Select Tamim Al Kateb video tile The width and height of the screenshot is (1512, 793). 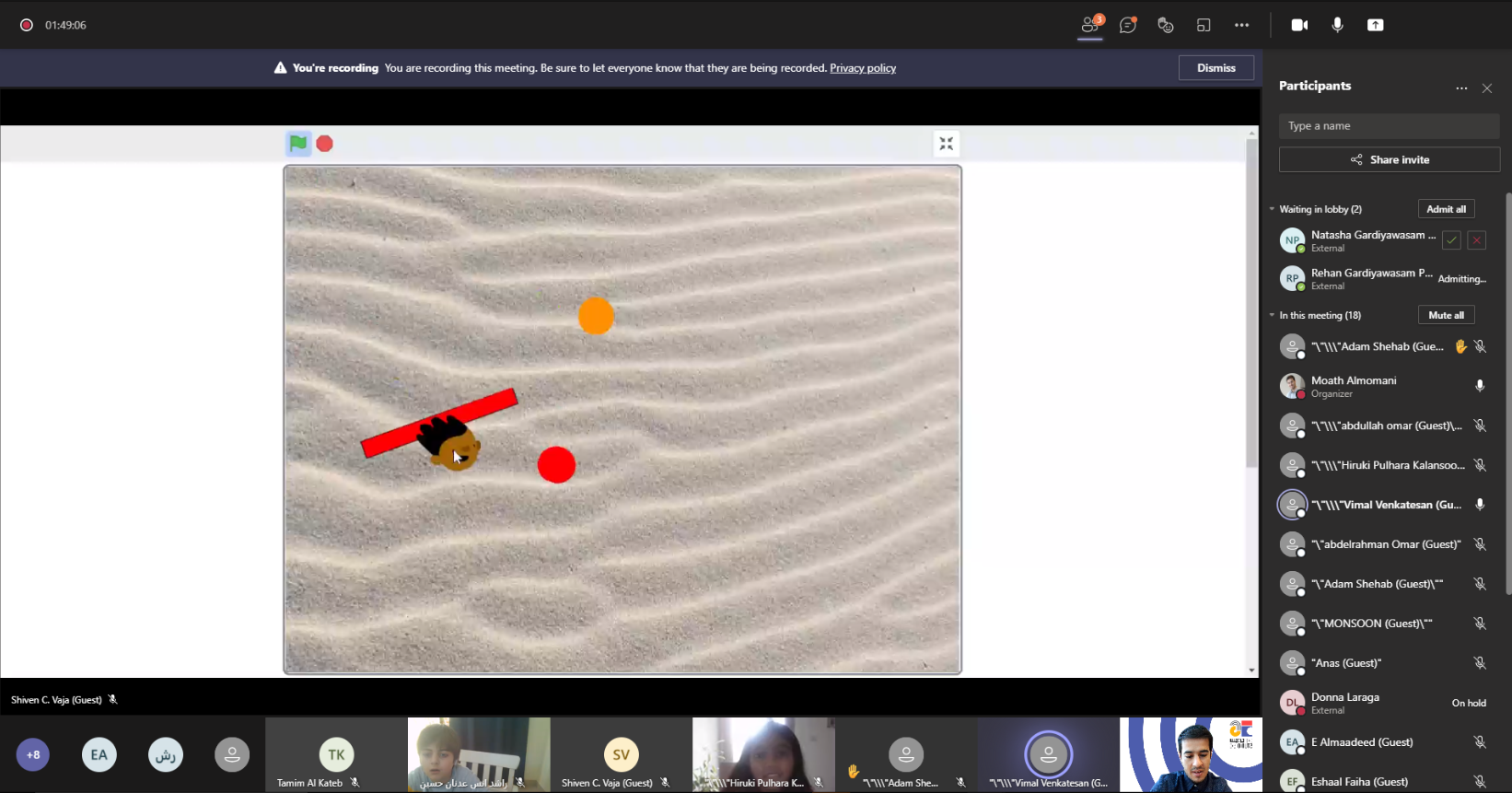[x=336, y=755]
